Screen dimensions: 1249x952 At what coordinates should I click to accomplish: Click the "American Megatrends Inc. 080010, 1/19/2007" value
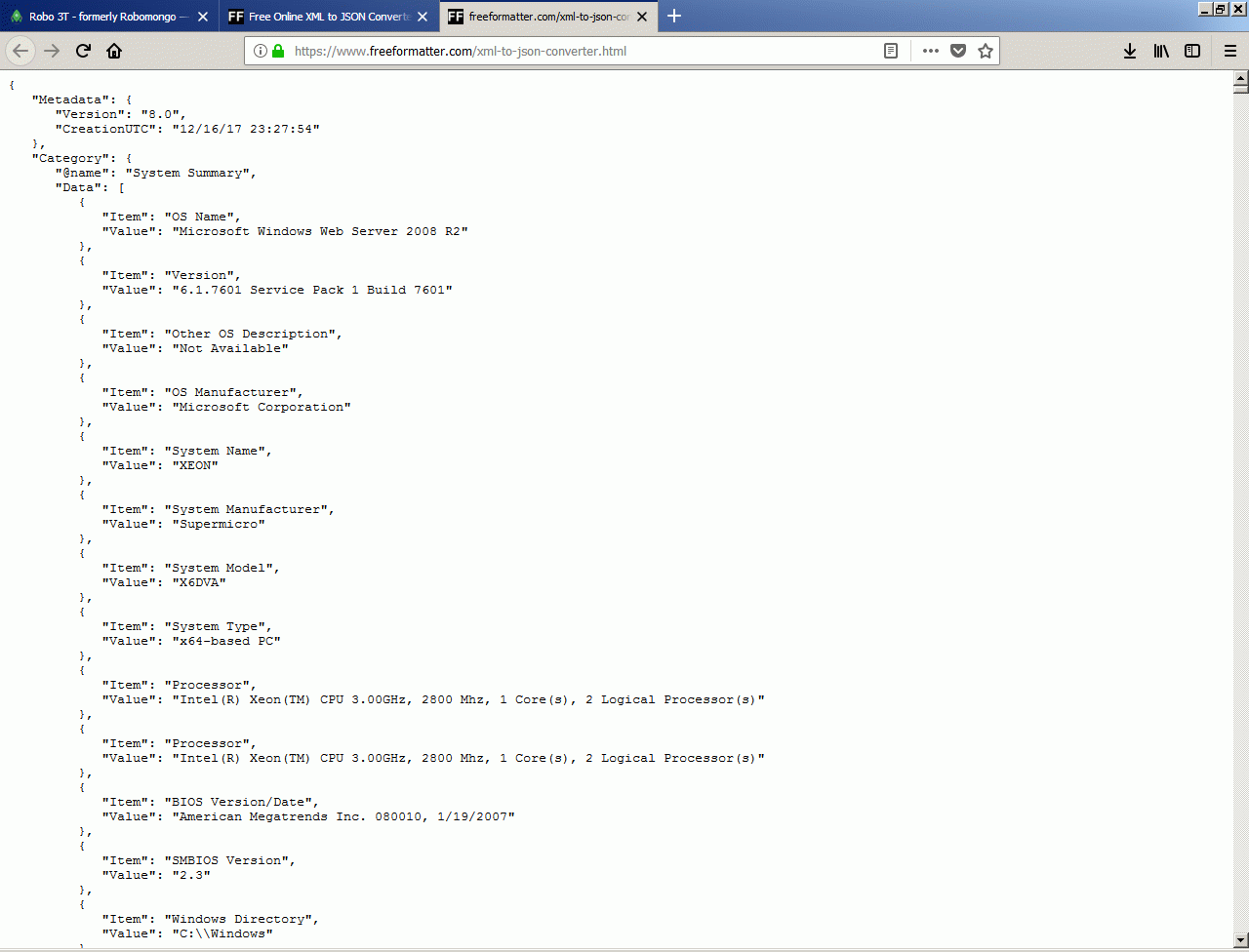(343, 816)
